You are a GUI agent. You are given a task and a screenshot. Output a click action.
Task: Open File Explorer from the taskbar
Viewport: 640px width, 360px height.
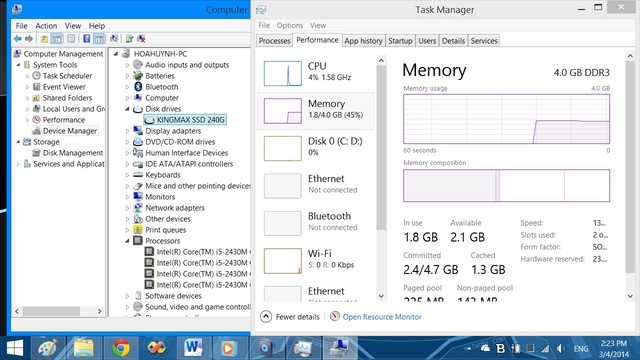click(x=84, y=348)
